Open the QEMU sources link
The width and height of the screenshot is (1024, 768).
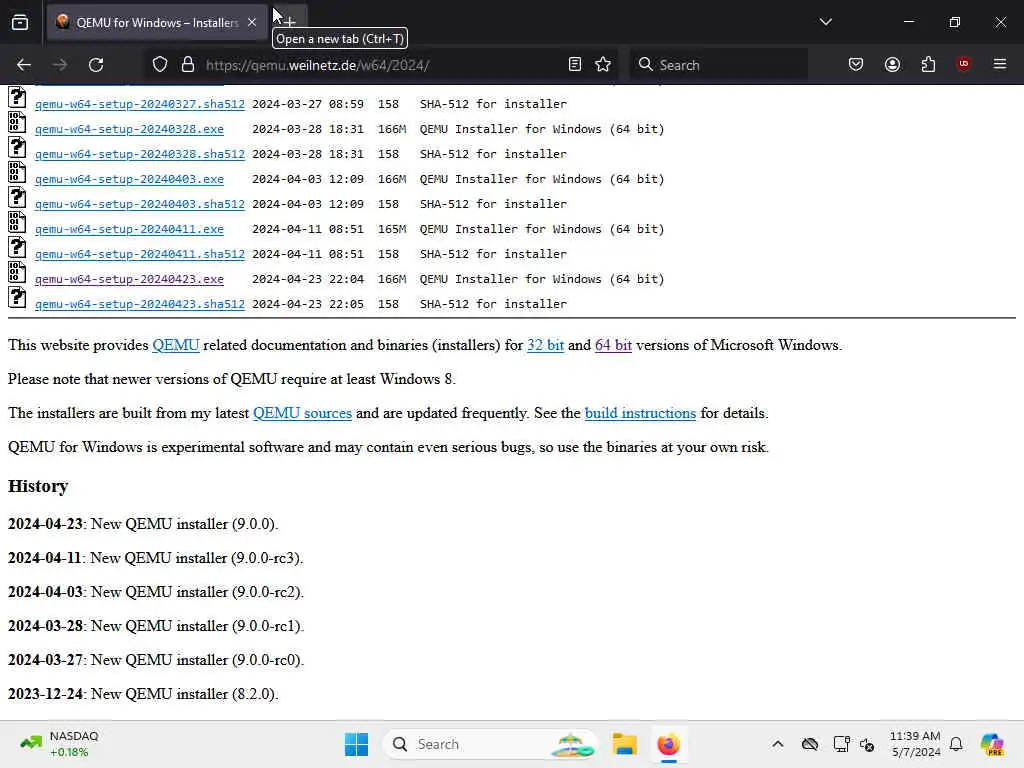(302, 413)
